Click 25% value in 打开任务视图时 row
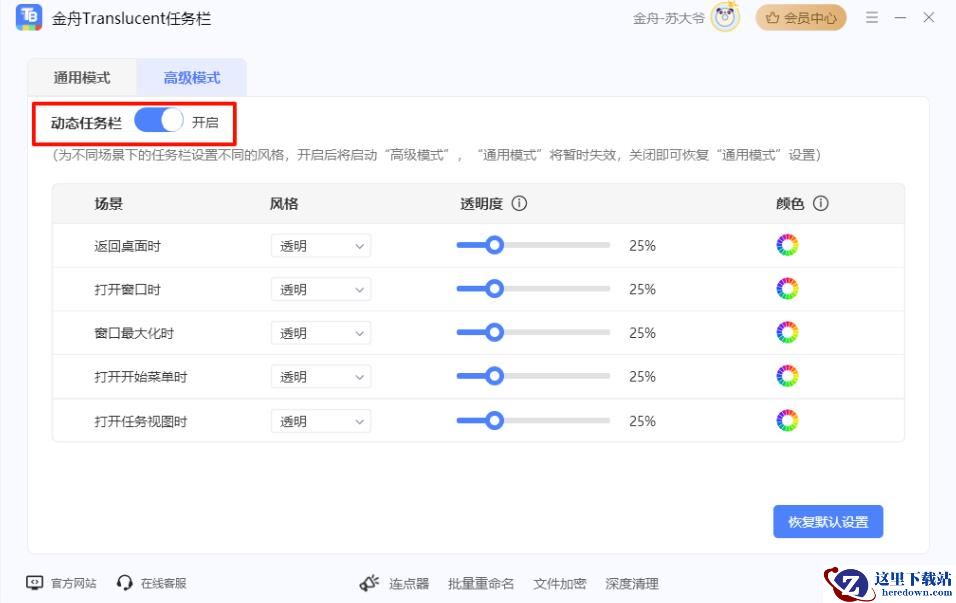The height and width of the screenshot is (603, 956). pos(643,421)
